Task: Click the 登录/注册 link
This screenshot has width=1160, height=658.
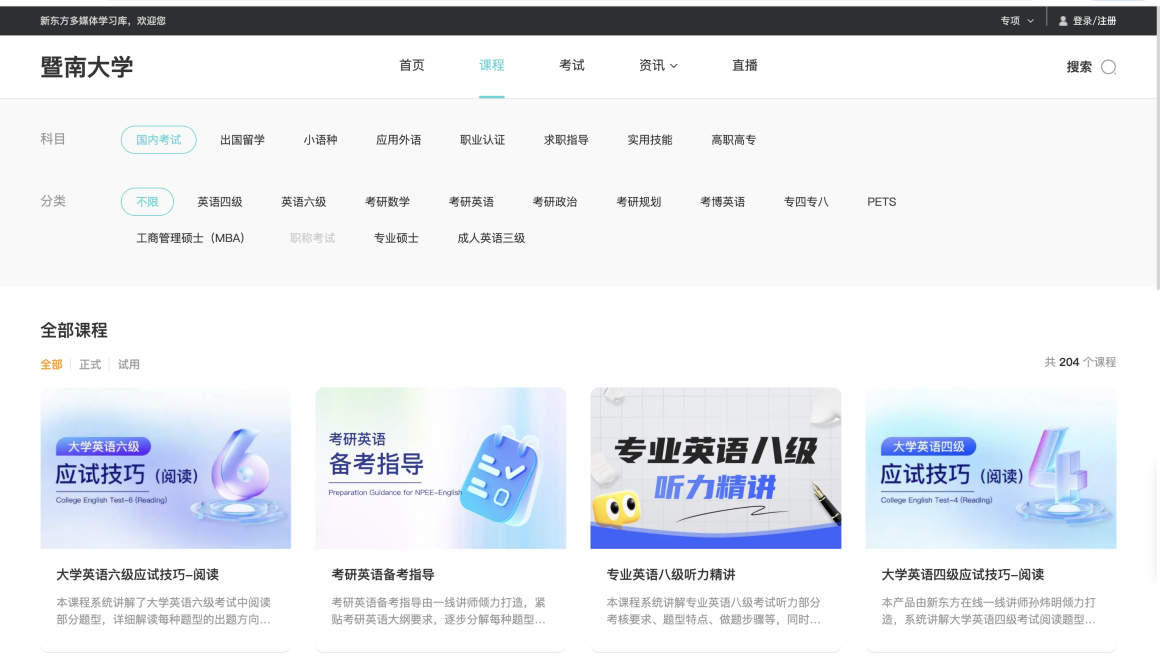Action: point(1094,21)
